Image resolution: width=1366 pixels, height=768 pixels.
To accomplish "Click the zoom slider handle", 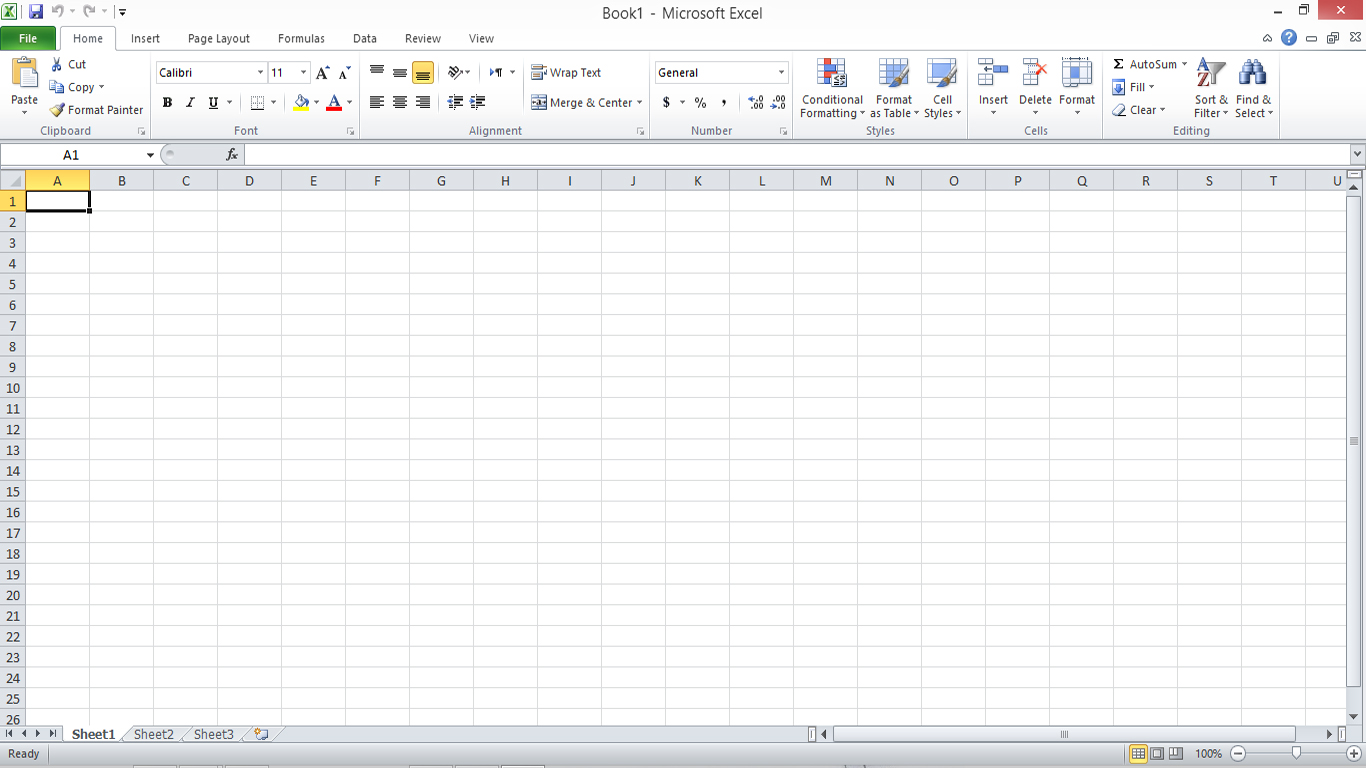I will tap(1296, 753).
